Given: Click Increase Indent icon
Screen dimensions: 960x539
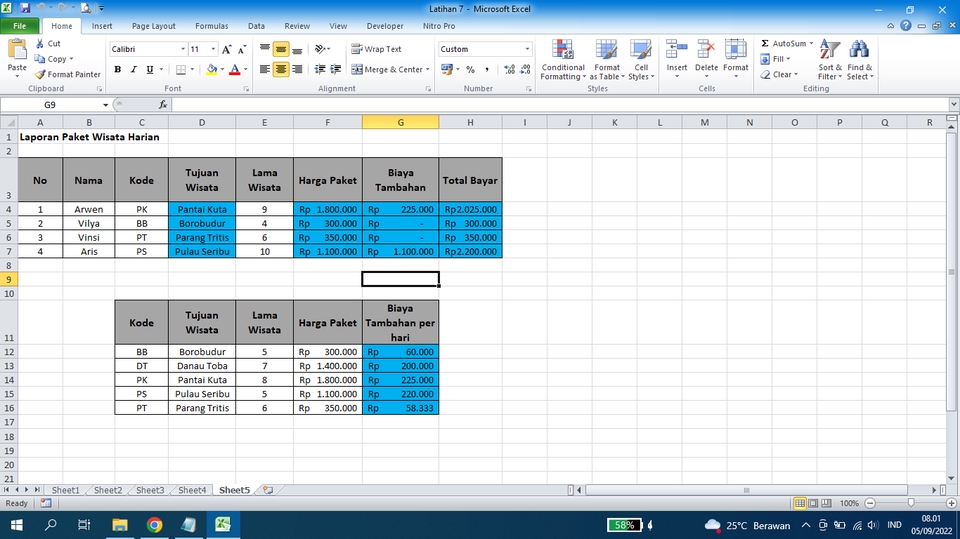Looking at the screenshot, I should tap(336, 69).
